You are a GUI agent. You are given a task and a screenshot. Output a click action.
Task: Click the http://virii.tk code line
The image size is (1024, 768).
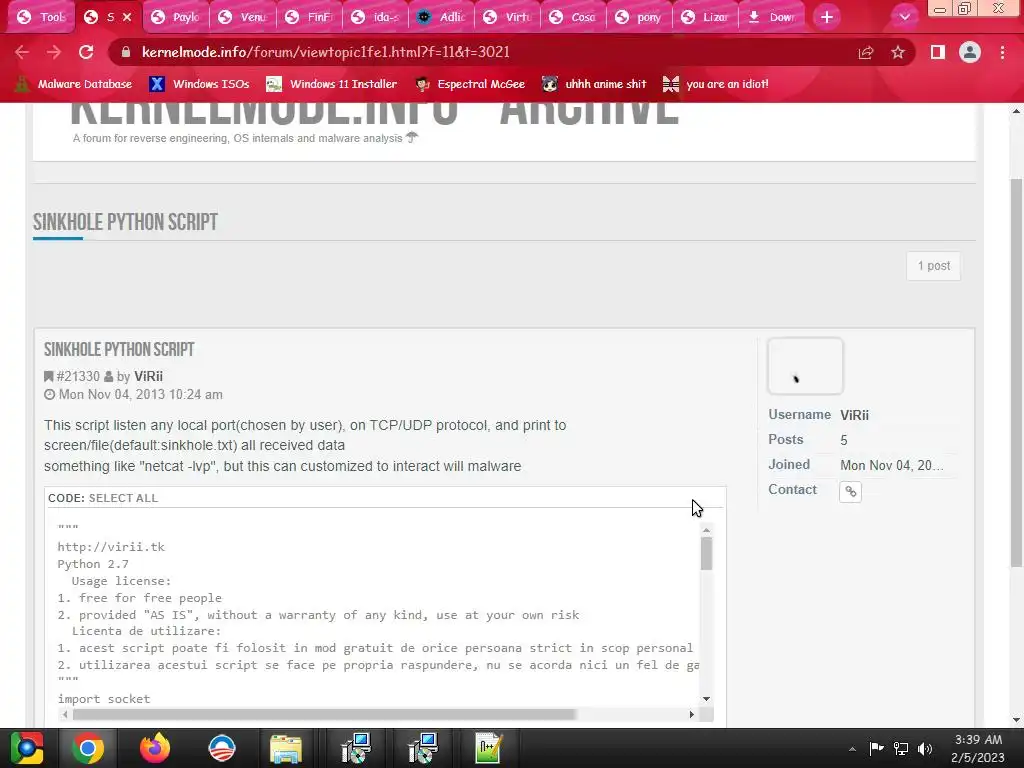[x=111, y=547]
